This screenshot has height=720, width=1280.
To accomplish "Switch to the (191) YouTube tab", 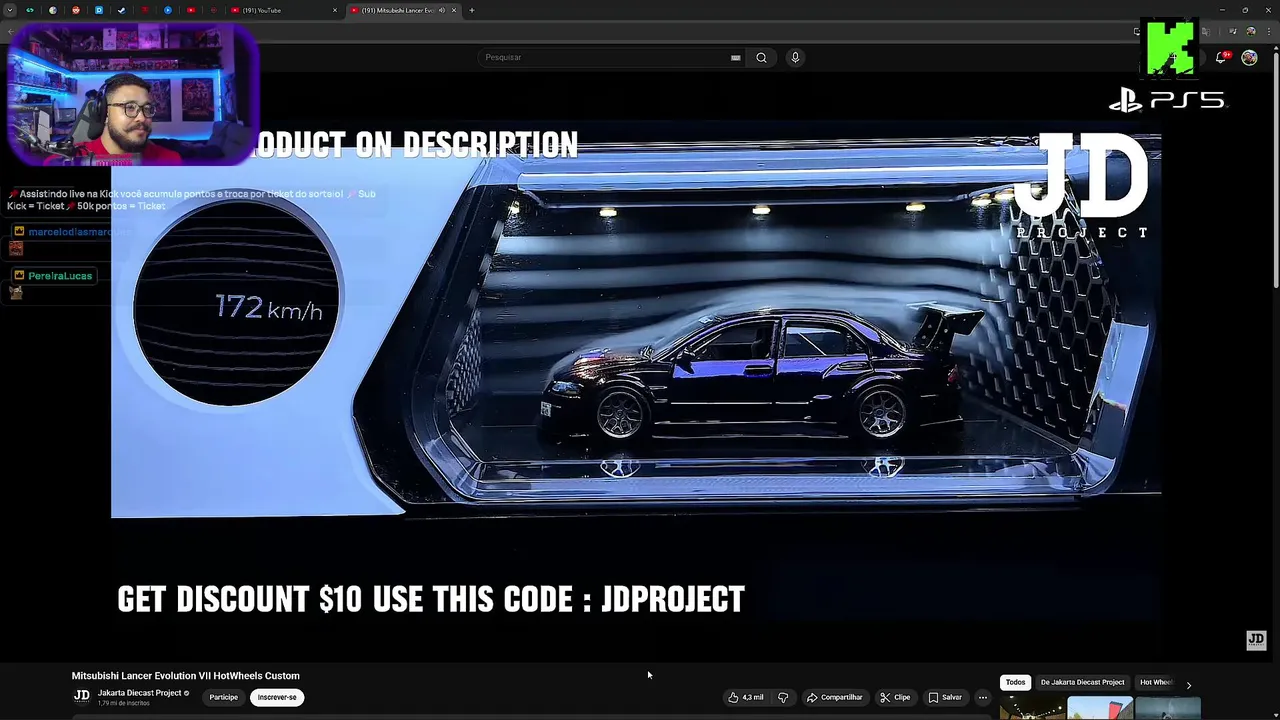I will tap(285, 10).
